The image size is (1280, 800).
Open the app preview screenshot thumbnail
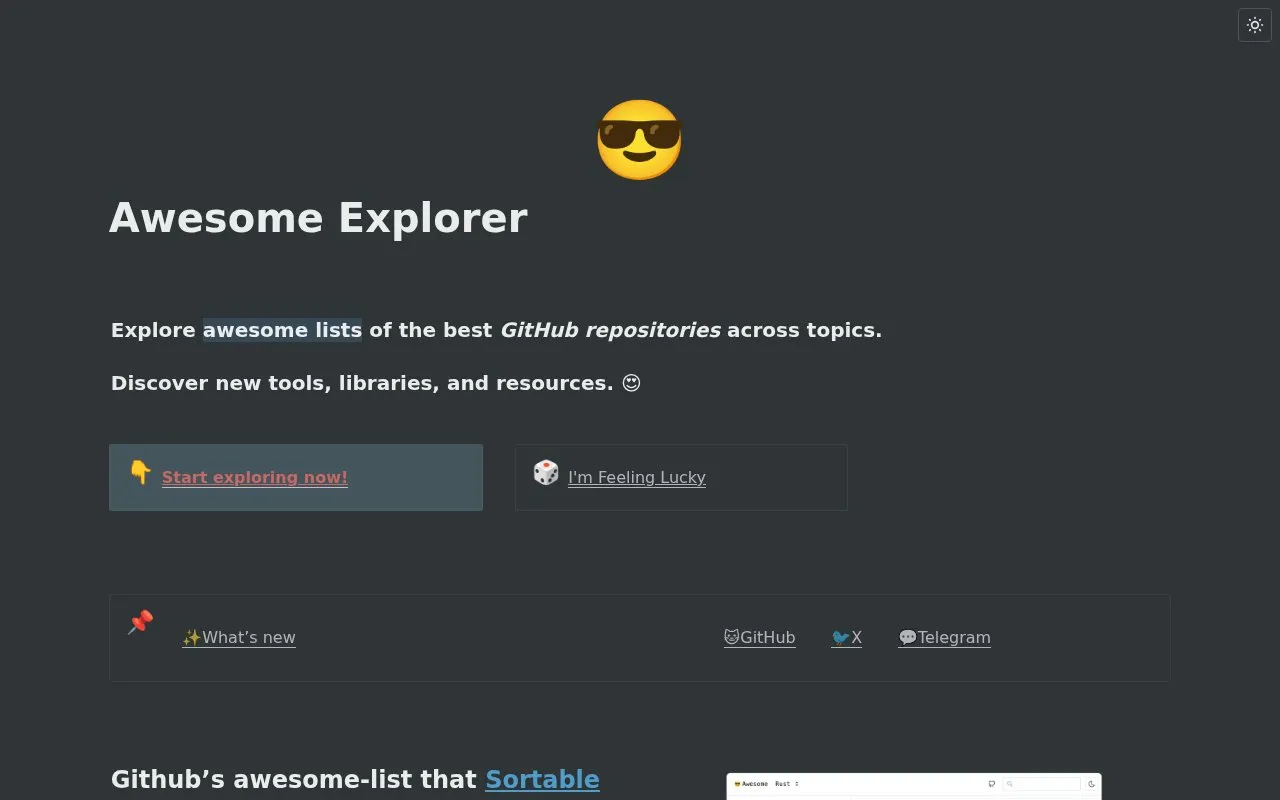coord(914,786)
